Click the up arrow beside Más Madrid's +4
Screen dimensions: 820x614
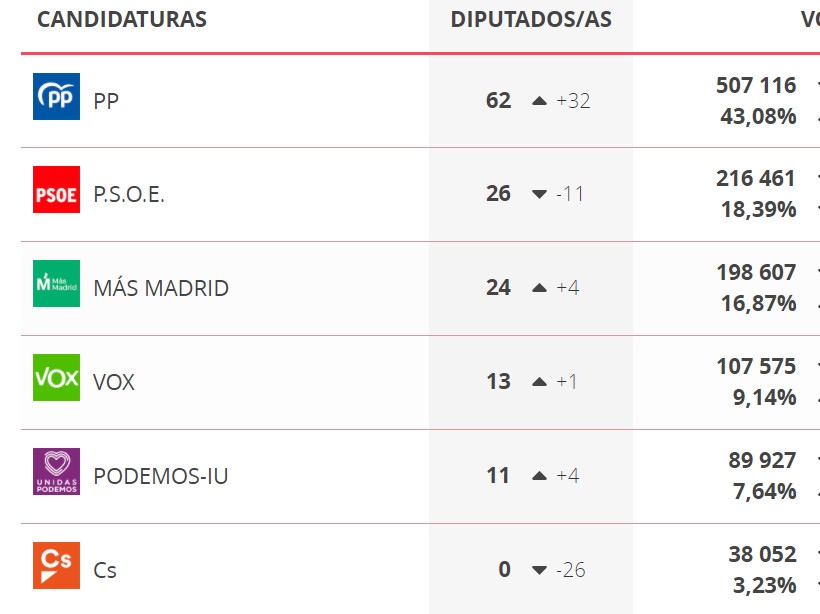click(539, 288)
